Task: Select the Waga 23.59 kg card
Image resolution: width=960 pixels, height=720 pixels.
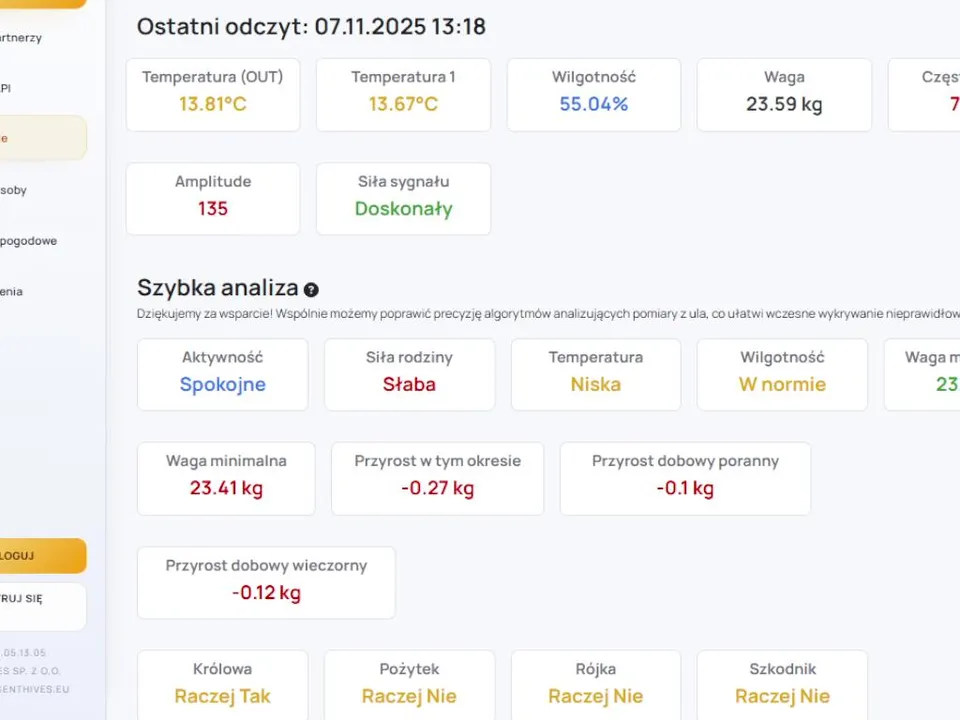Action: click(784, 95)
